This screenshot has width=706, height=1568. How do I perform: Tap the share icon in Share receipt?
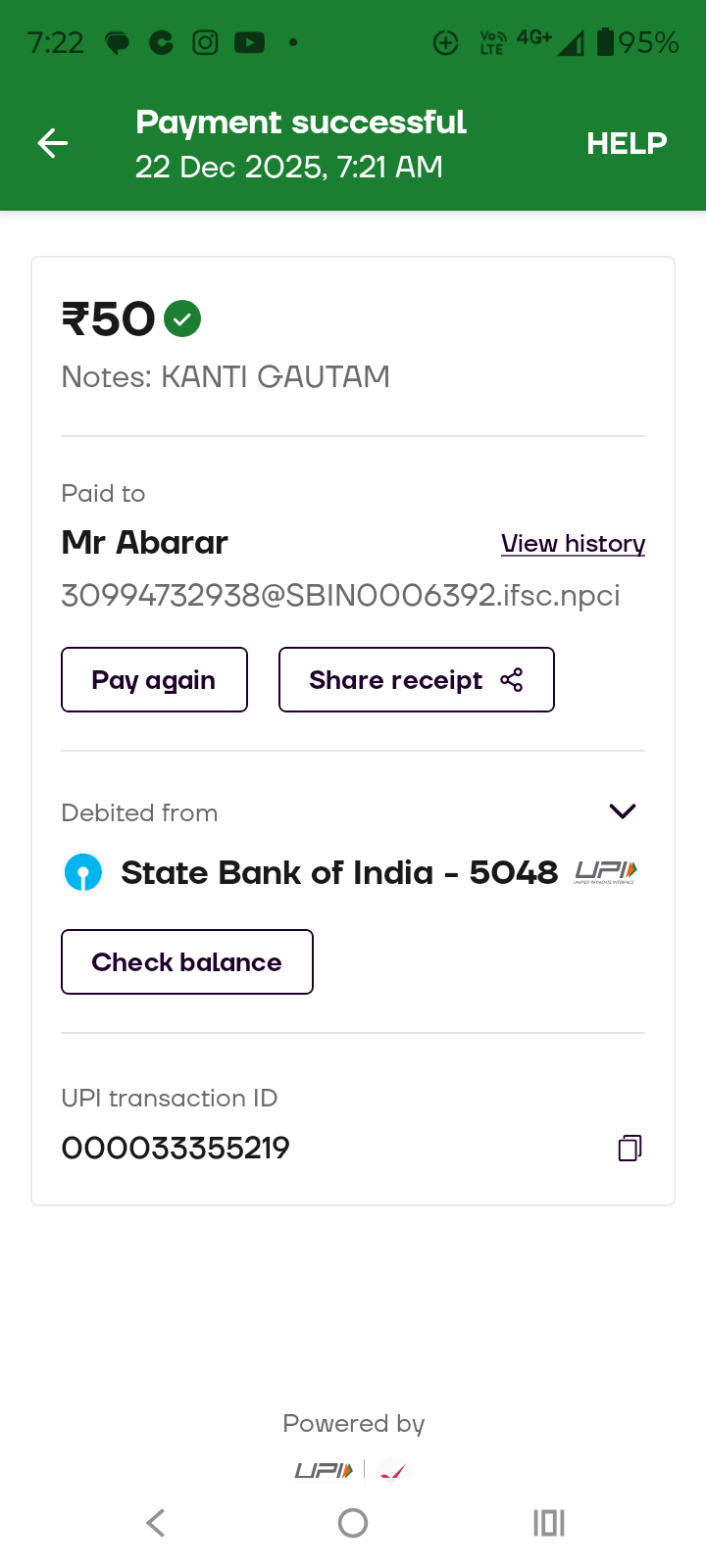coord(512,680)
